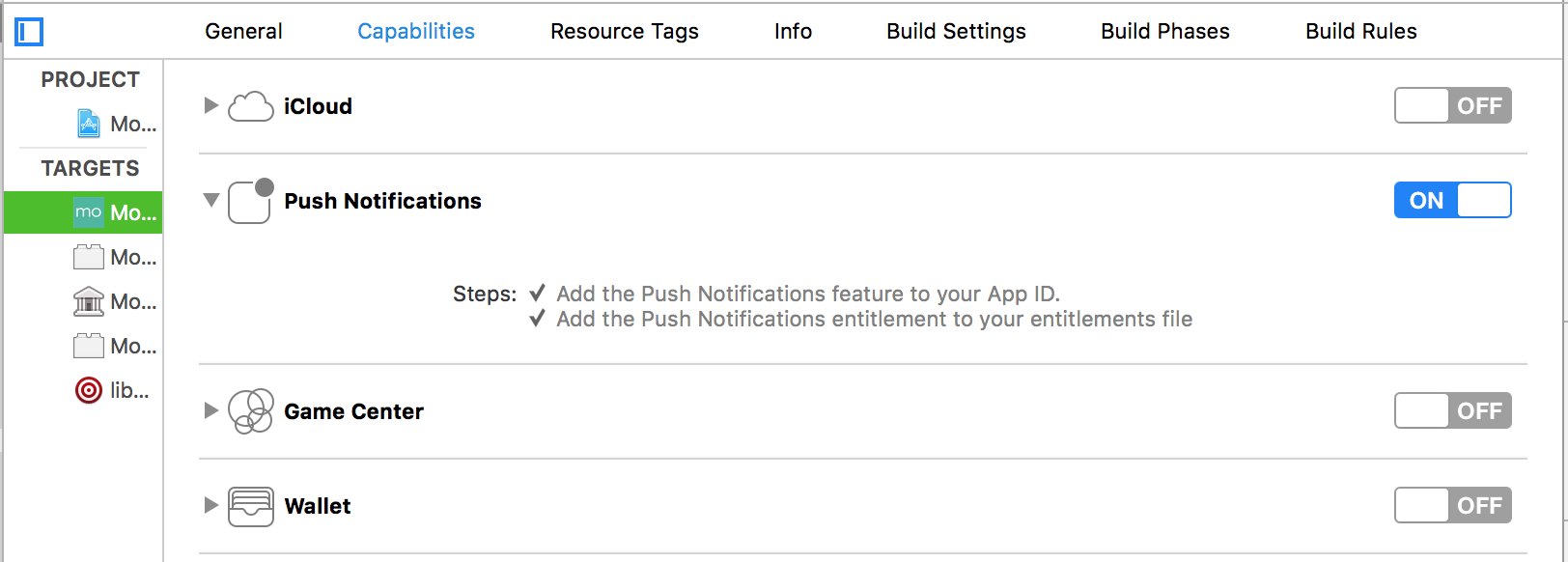
Task: Click the Push Notifications badge icon
Action: (x=251, y=201)
